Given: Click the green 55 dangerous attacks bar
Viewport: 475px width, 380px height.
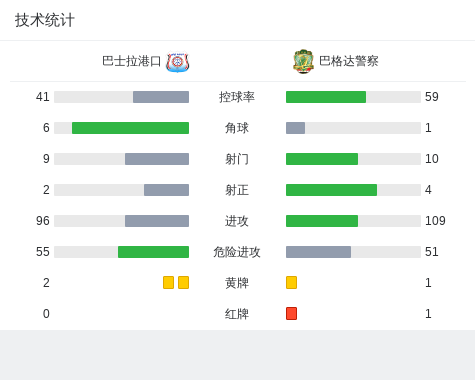Looking at the screenshot, I should (x=153, y=252).
